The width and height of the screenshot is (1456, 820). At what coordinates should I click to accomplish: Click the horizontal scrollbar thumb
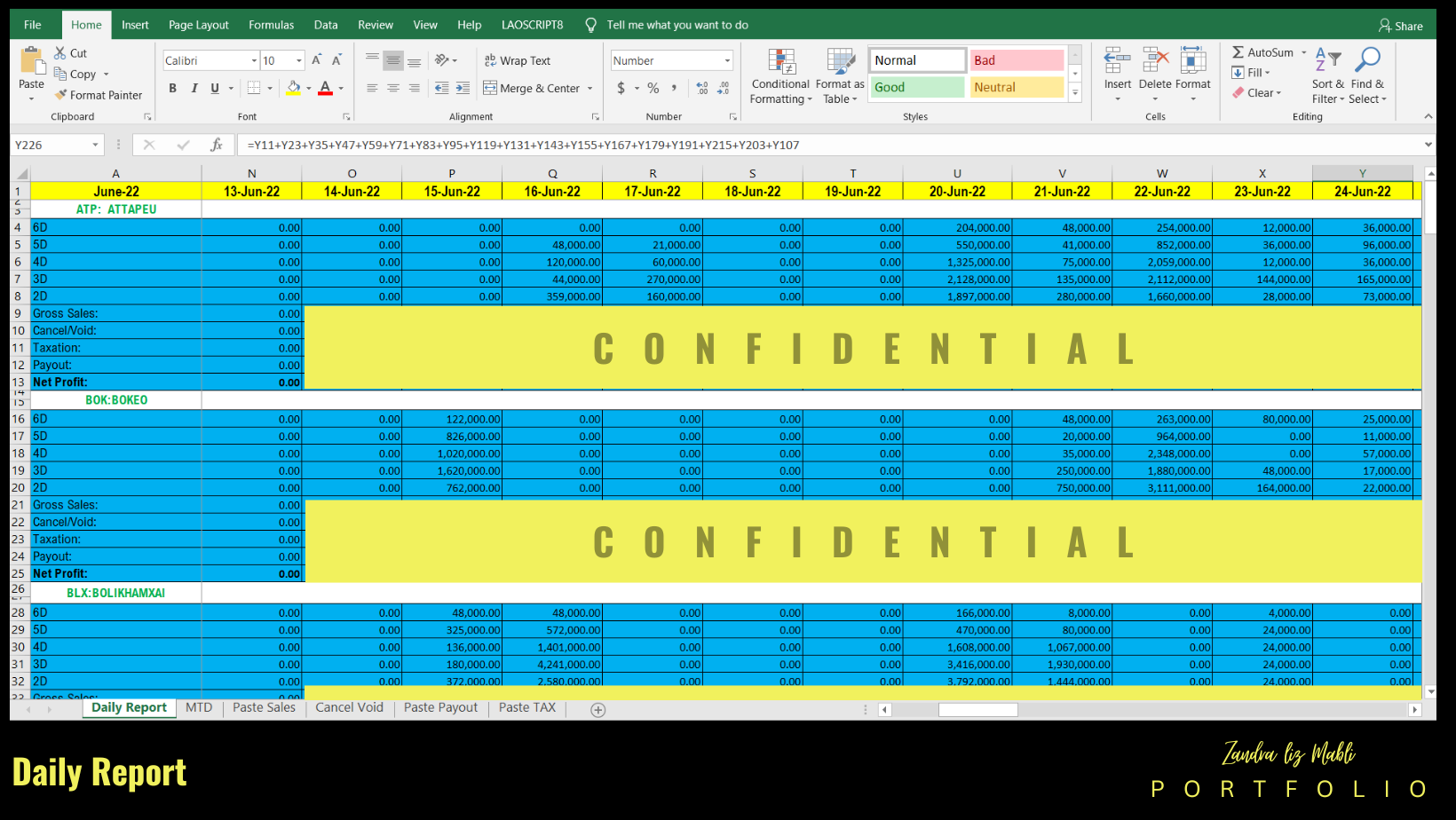977,710
